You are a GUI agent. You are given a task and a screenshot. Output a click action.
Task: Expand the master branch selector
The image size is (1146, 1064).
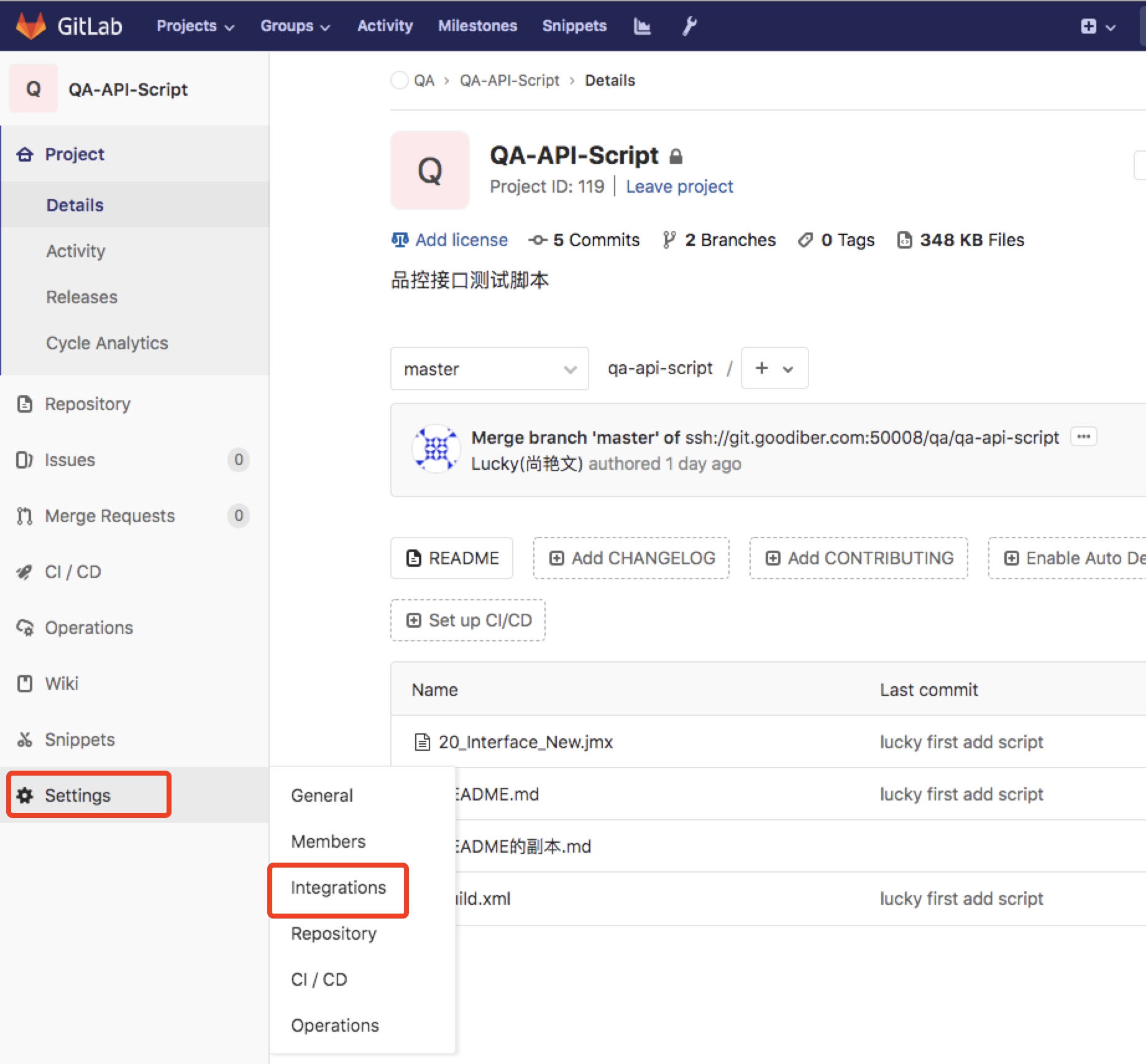click(x=488, y=368)
